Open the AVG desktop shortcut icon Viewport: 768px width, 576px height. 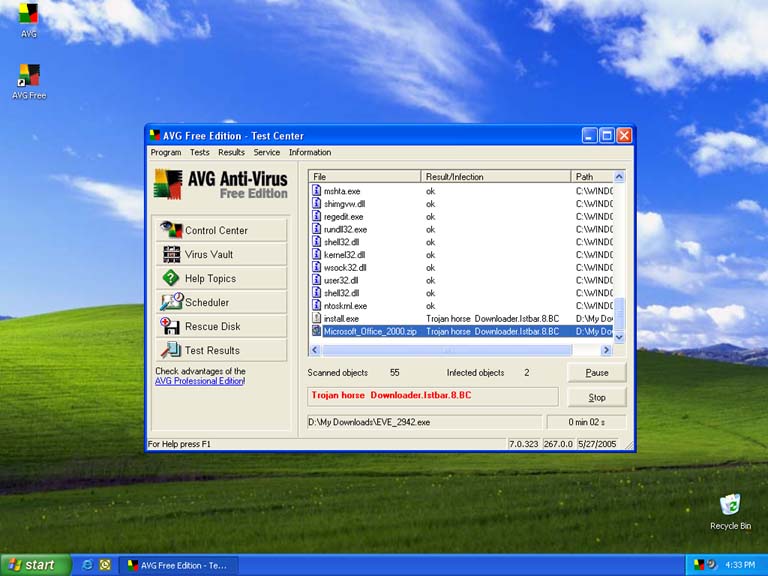pos(28,15)
